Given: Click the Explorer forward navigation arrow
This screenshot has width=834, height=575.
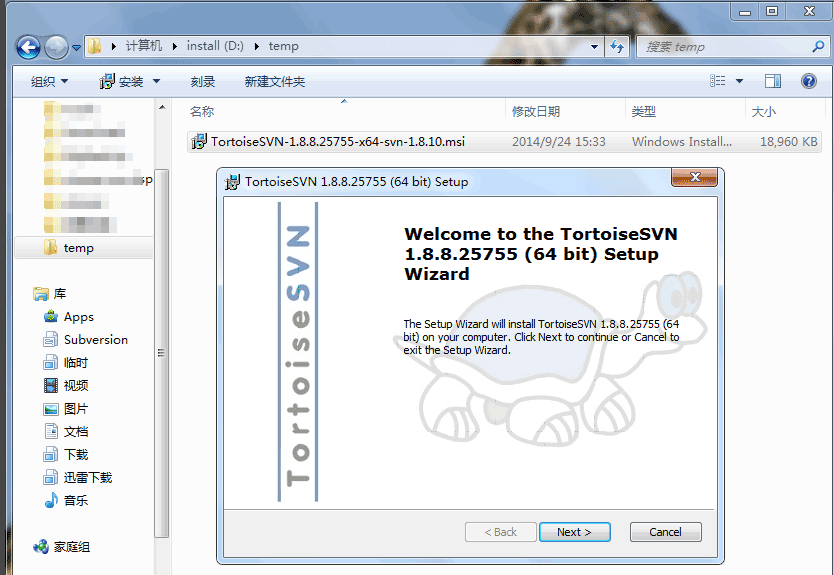Looking at the screenshot, I should pyautogui.click(x=56, y=47).
